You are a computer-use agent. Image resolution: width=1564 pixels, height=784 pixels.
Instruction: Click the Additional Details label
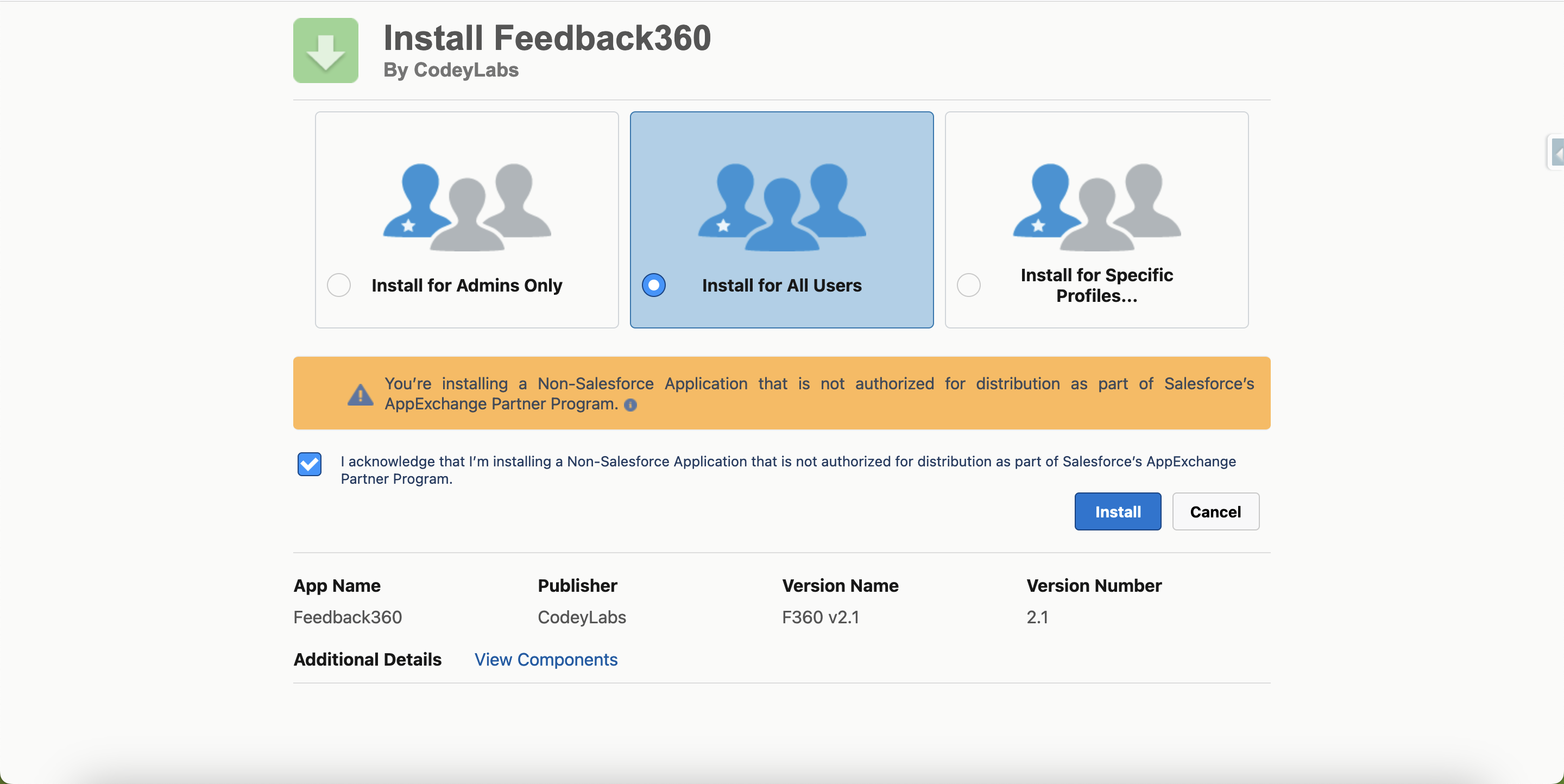click(367, 659)
